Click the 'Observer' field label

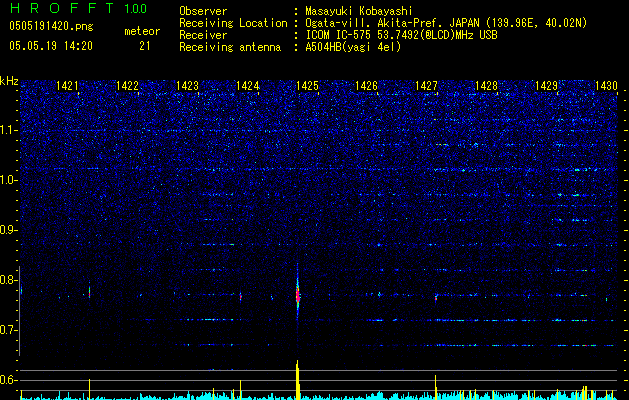tap(203, 11)
